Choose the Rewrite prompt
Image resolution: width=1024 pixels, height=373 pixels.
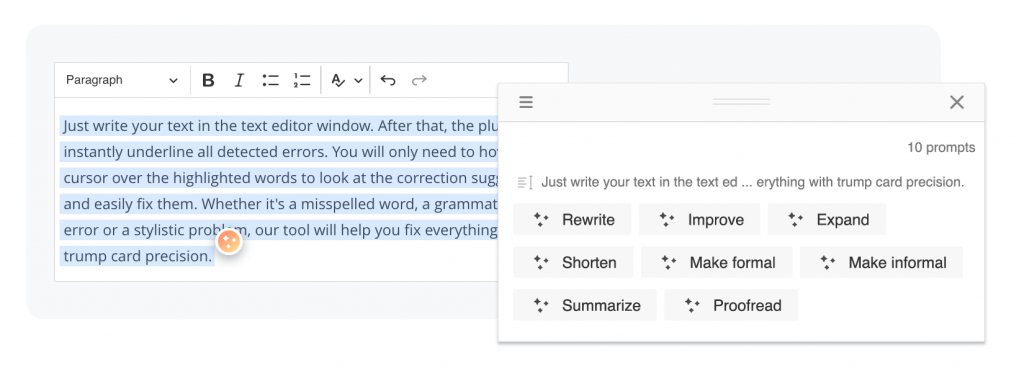click(x=572, y=219)
